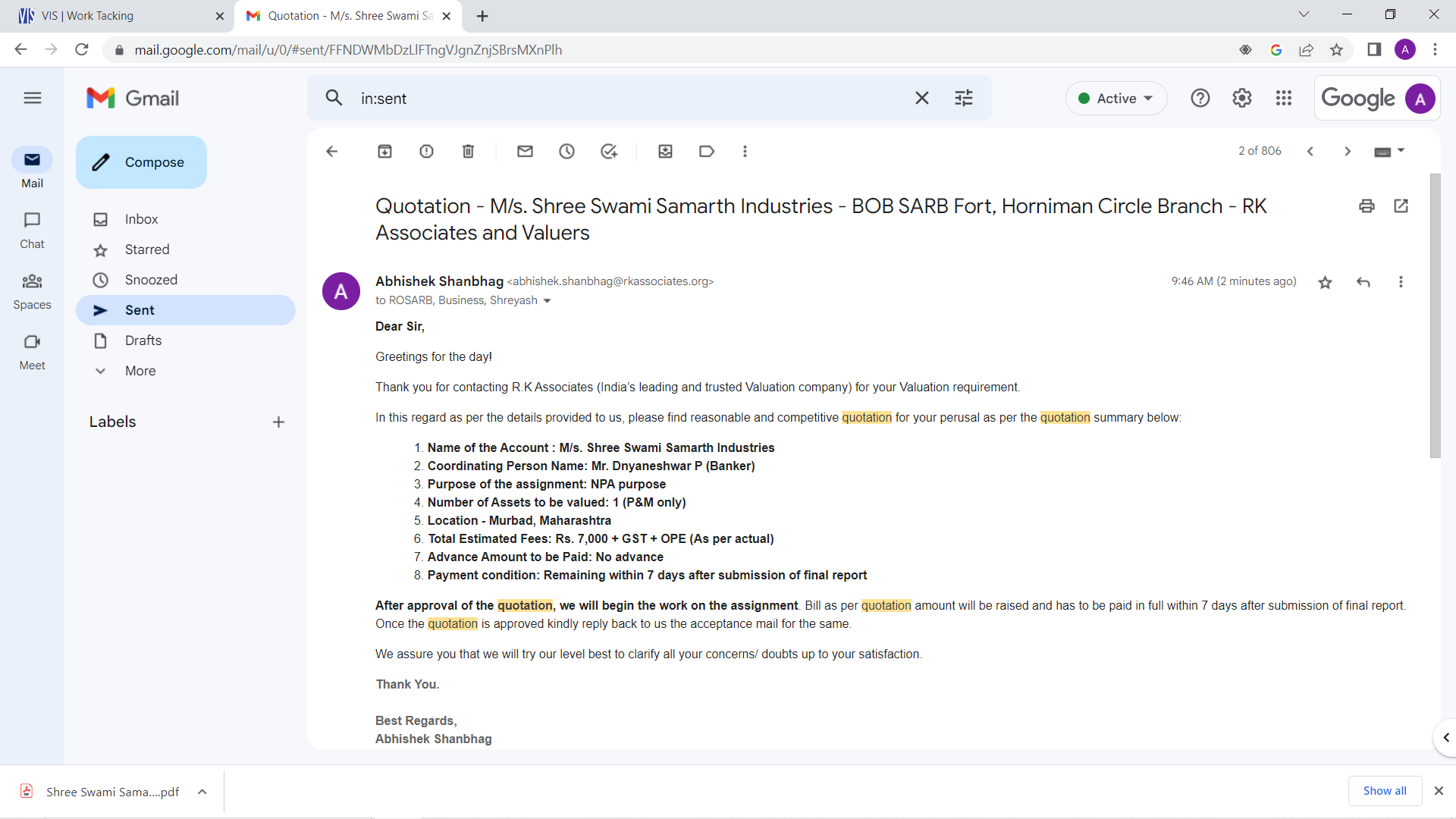1456x819 pixels.
Task: Click the Move to icon
Action: click(x=666, y=152)
